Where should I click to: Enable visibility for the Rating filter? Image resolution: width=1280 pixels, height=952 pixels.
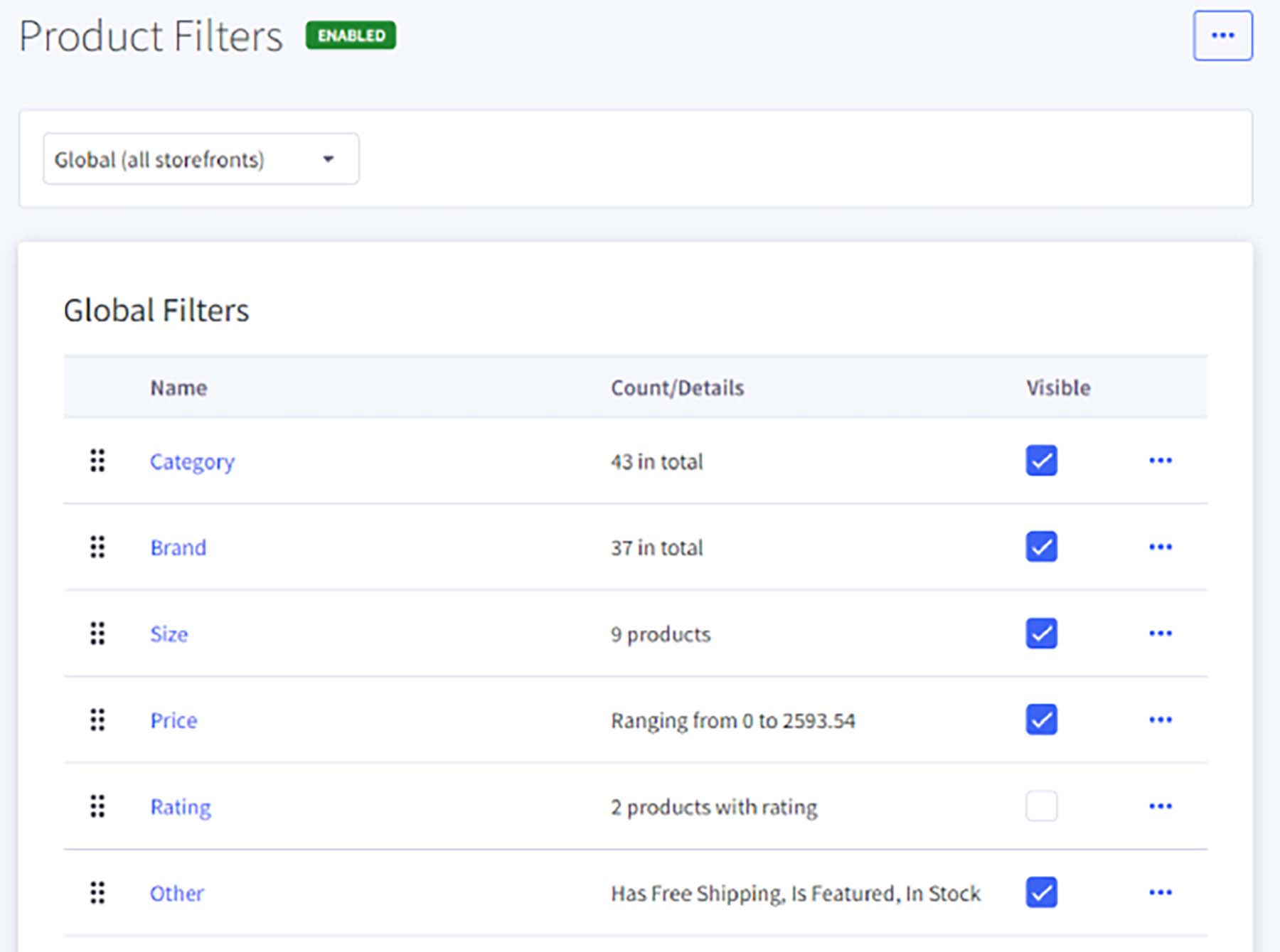[x=1040, y=806]
